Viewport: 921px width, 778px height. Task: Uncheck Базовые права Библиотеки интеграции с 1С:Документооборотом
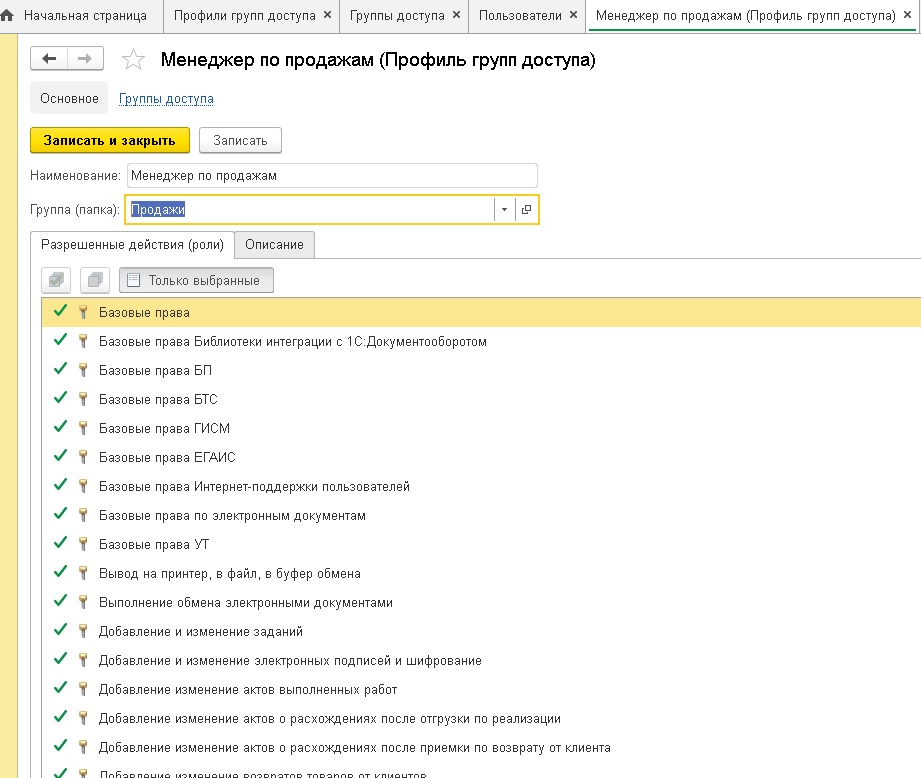[60, 340]
